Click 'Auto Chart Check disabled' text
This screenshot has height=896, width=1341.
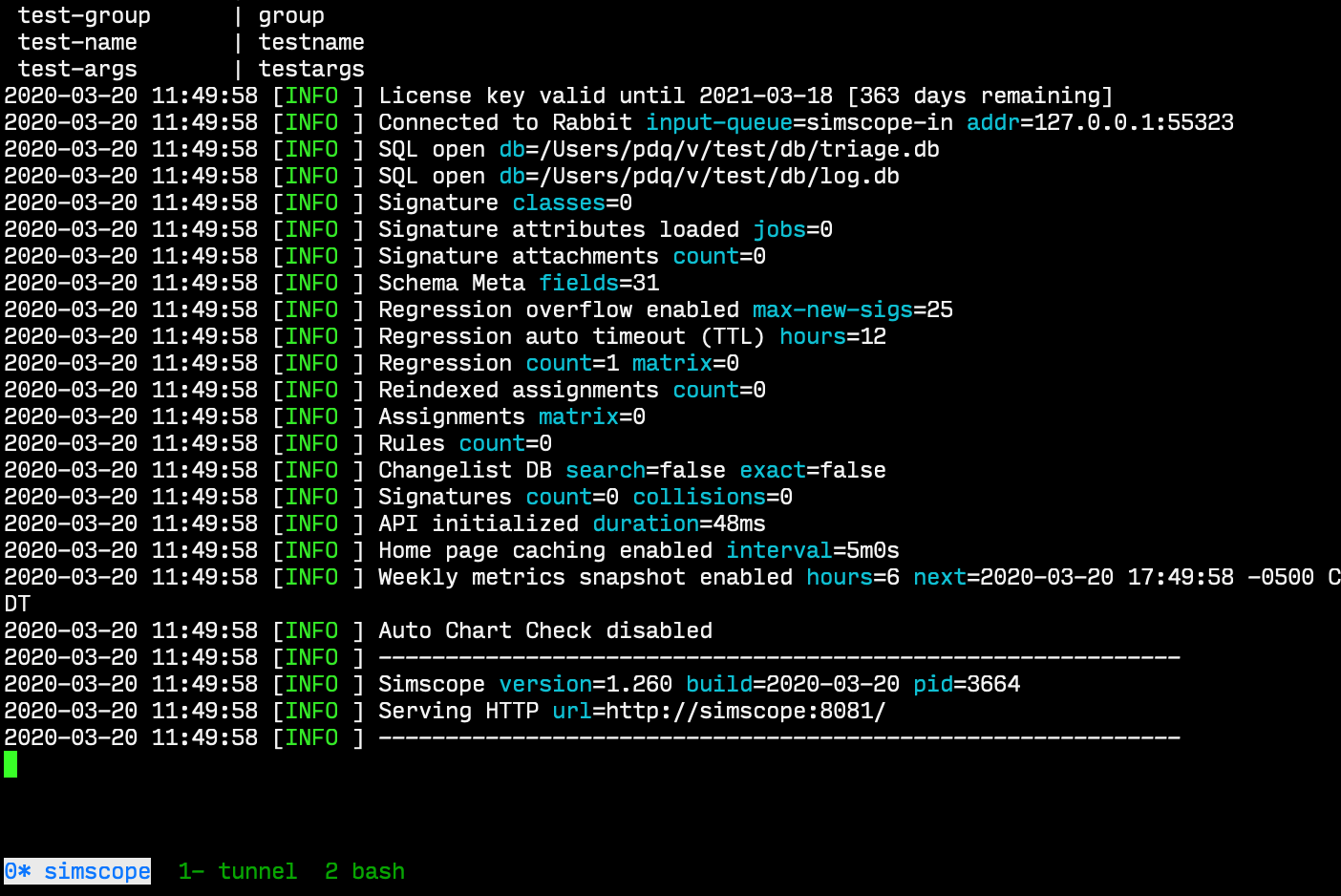[545, 630]
